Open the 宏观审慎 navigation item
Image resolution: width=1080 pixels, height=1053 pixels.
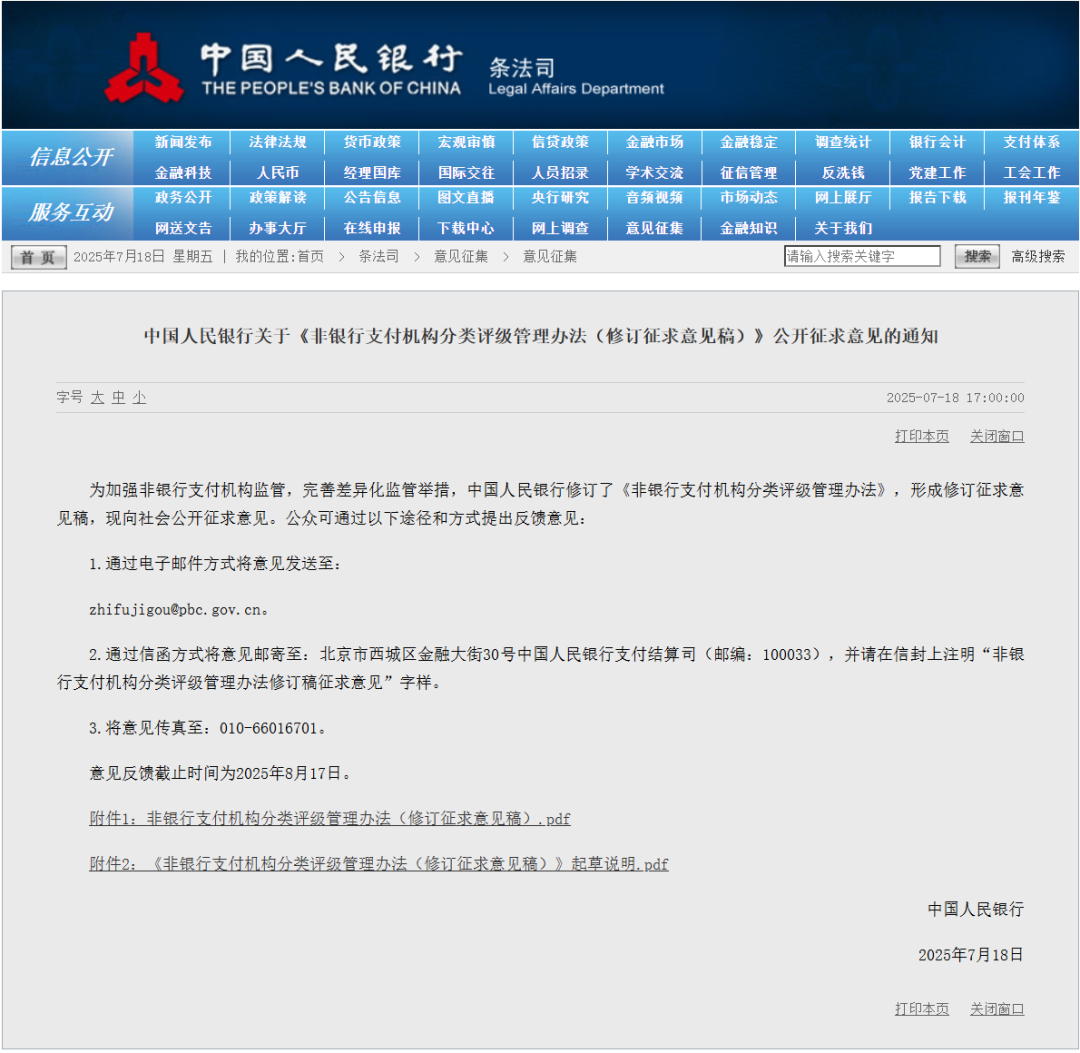pyautogui.click(x=466, y=142)
